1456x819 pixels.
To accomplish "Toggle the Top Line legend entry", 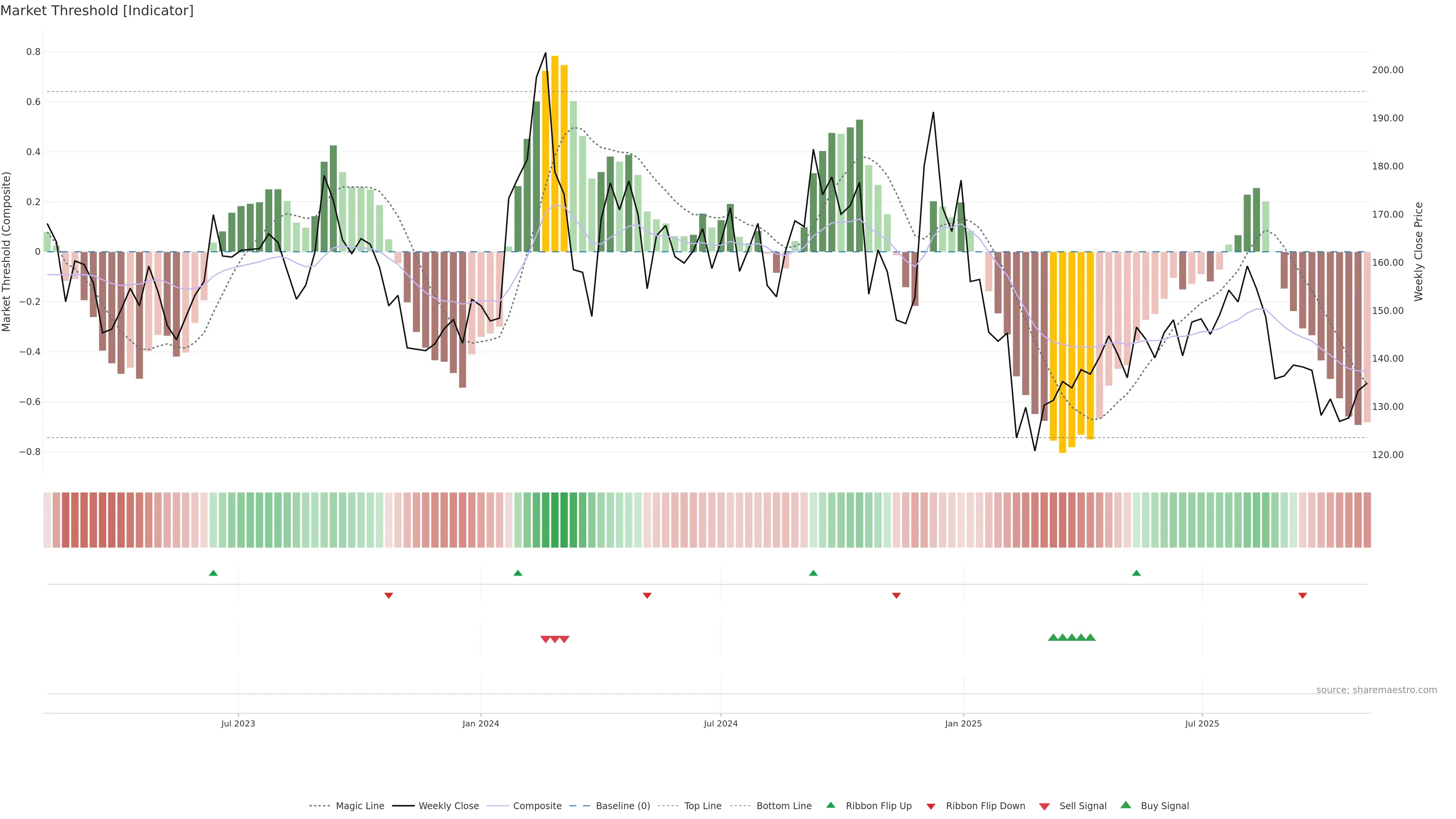I will 703,806.
